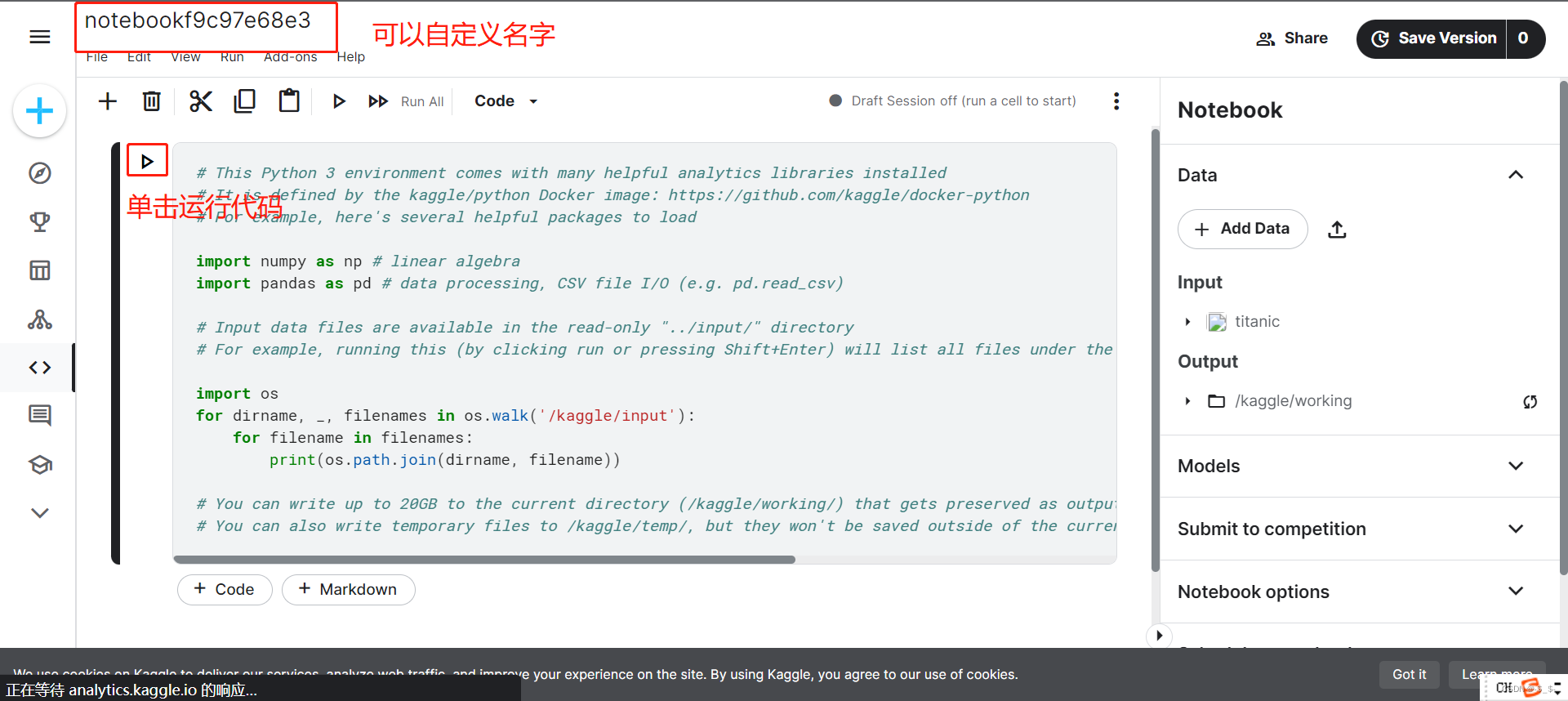Screen dimensions: 1568x701
Task: Open the three-dot more options menu
Action: (x=1116, y=101)
